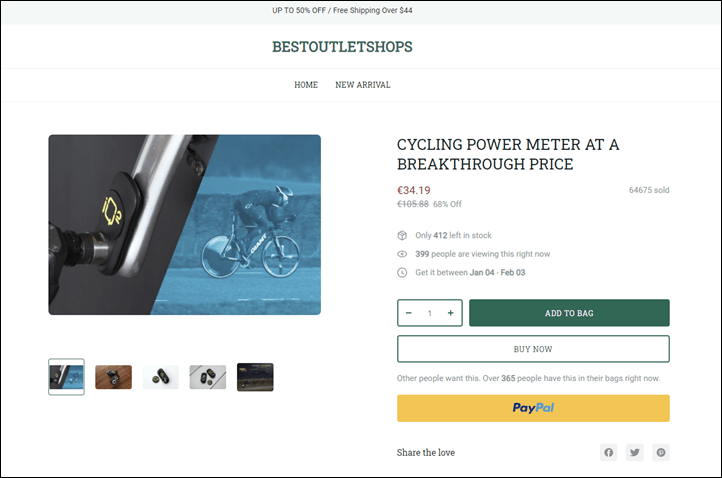
Task: Click the BUY NOW button
Action: (x=533, y=349)
